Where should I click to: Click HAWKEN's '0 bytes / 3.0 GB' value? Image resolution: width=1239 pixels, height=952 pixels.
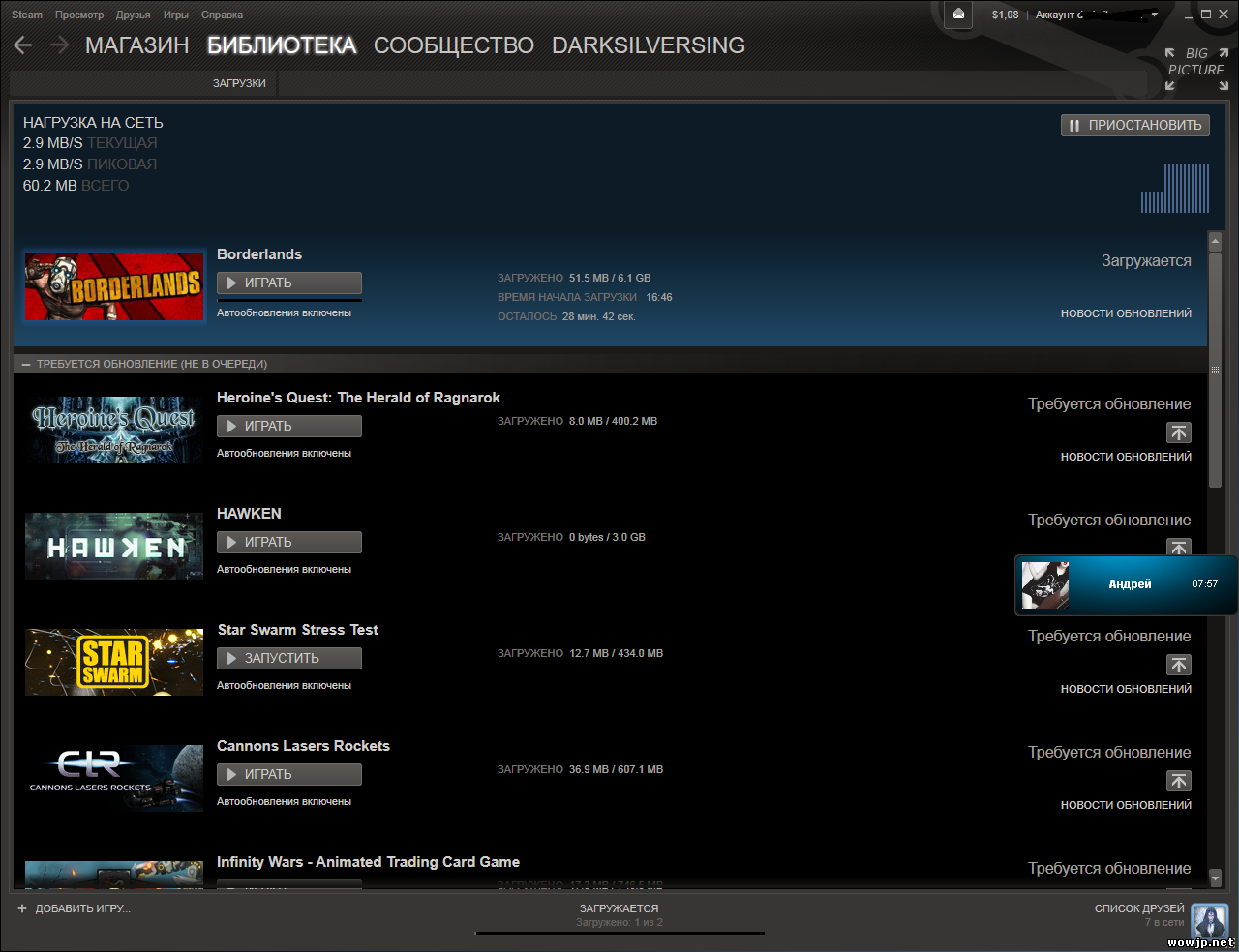click(607, 537)
